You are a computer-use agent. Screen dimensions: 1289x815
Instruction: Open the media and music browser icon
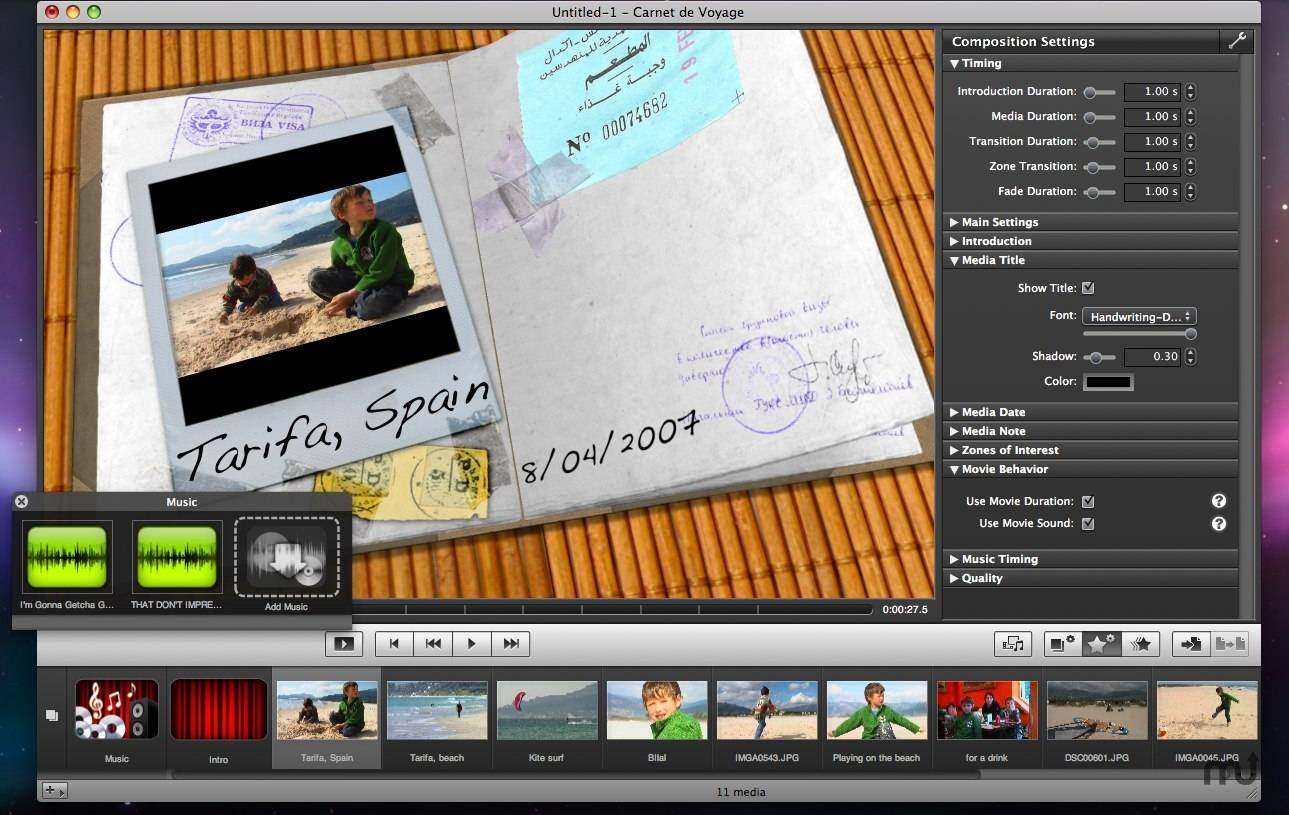coord(1013,644)
